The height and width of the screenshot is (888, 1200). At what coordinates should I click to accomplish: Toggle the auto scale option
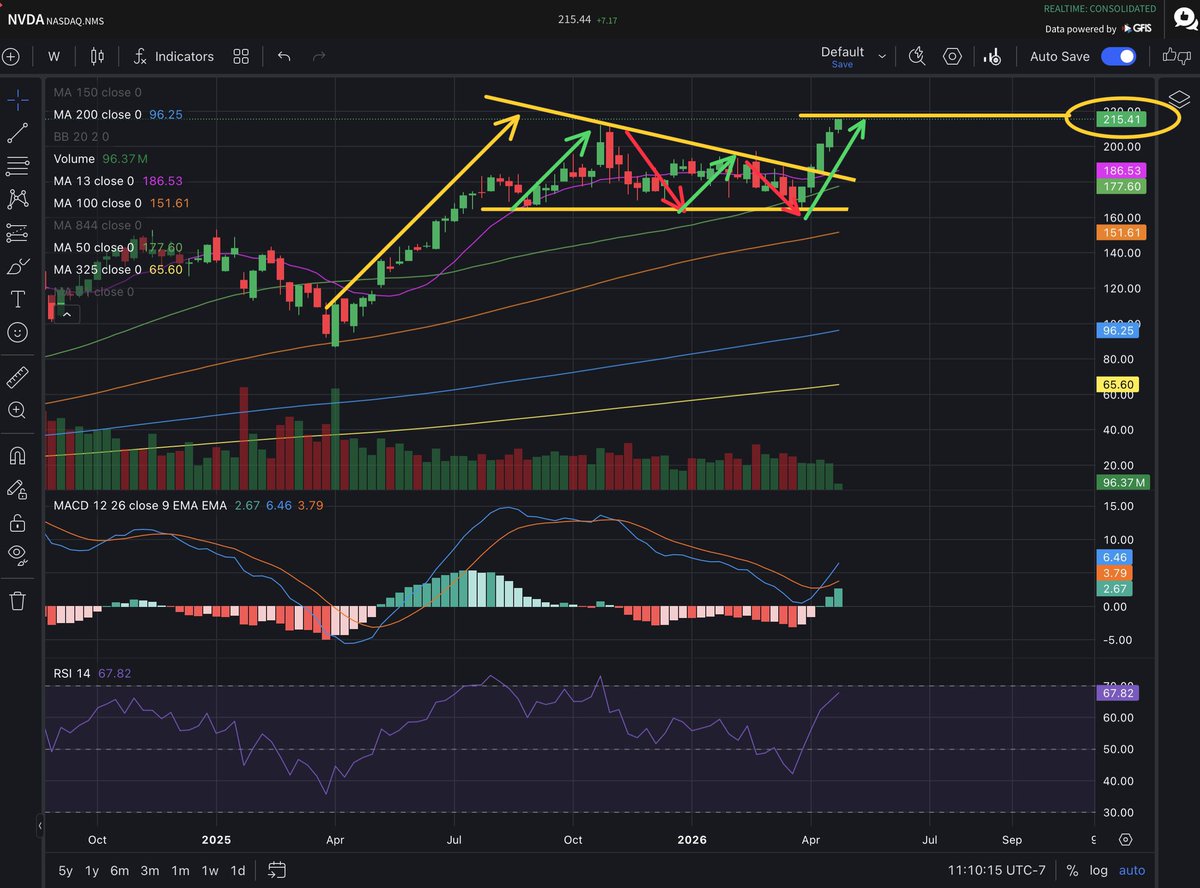(1132, 870)
